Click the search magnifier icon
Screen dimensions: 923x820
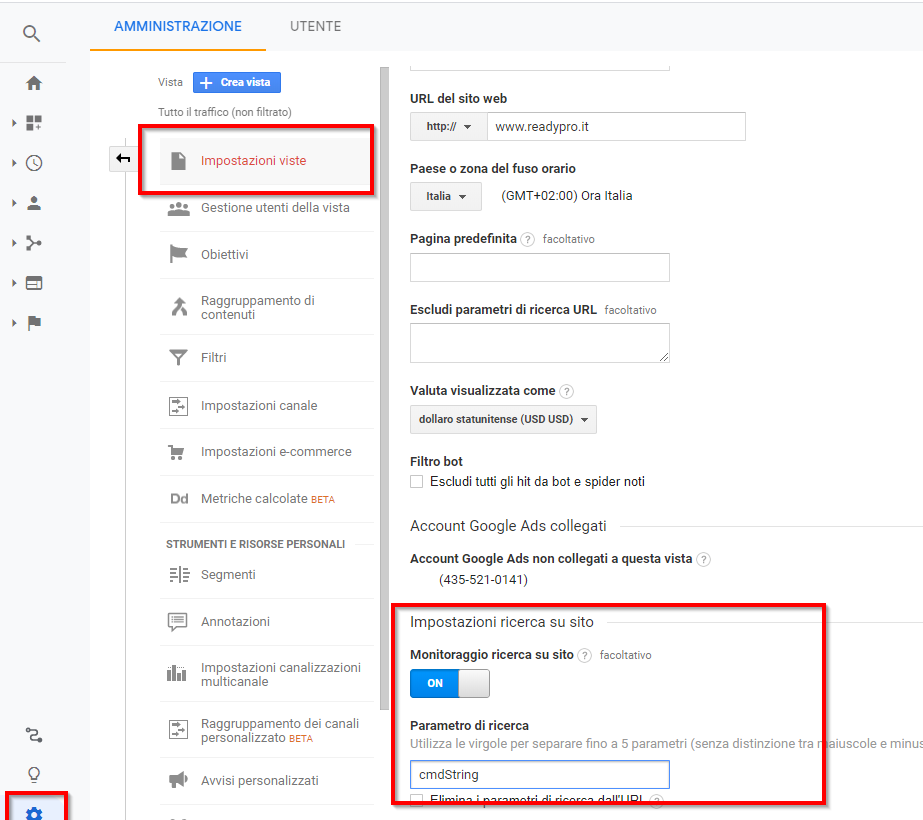click(x=32, y=34)
